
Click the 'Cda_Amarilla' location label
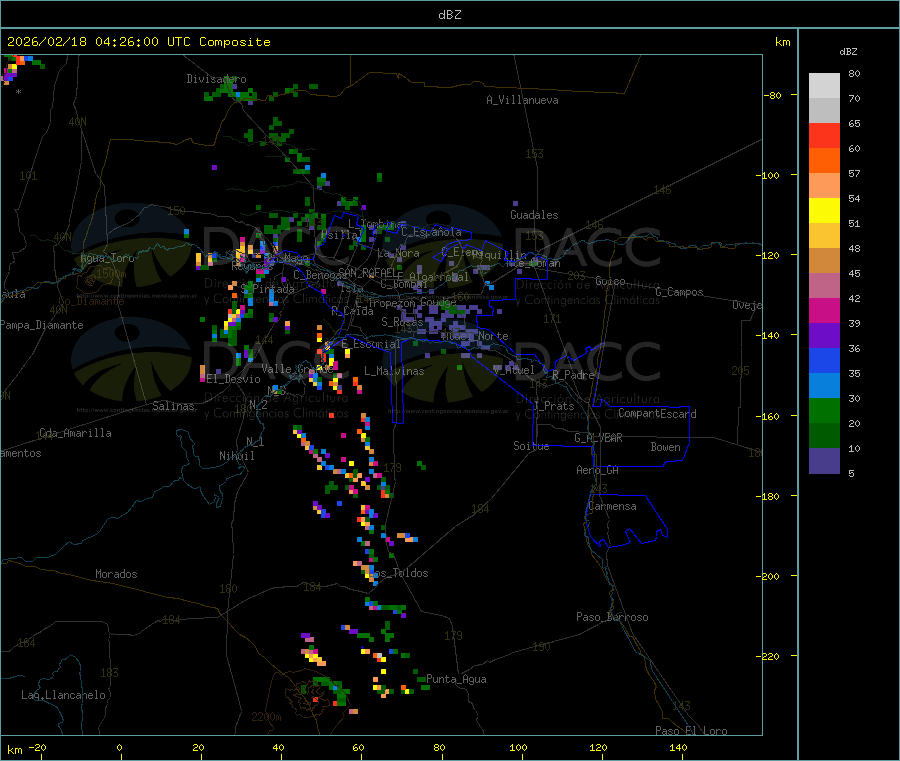click(76, 433)
